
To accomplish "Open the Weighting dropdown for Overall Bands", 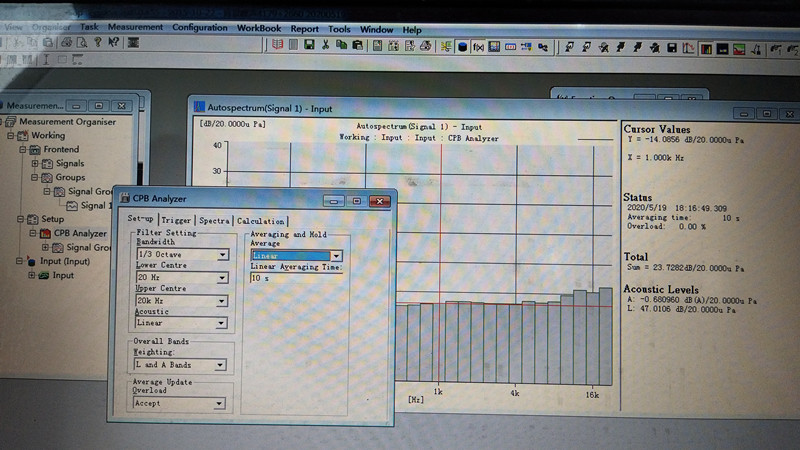I will 222,365.
